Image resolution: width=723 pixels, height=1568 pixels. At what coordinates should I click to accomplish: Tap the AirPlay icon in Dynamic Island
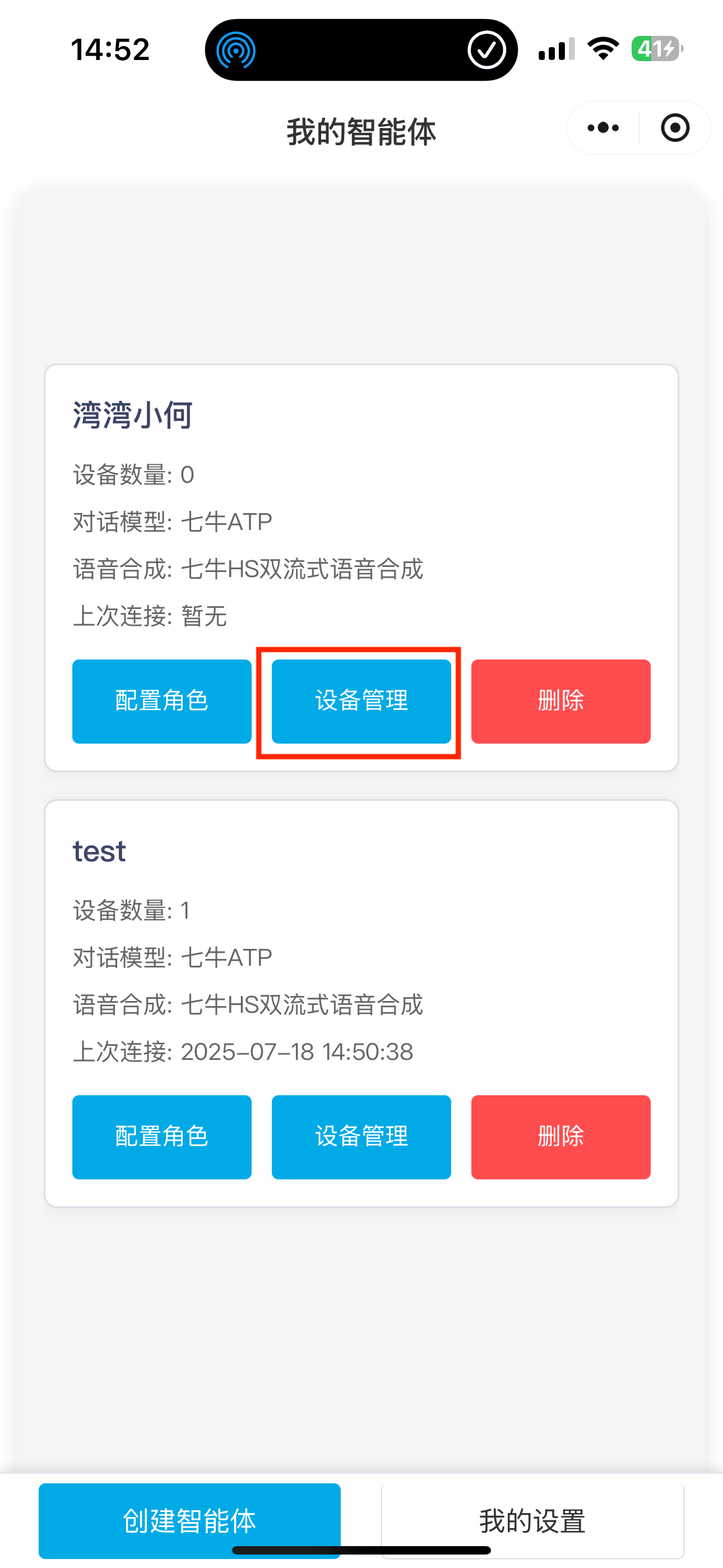[x=236, y=50]
